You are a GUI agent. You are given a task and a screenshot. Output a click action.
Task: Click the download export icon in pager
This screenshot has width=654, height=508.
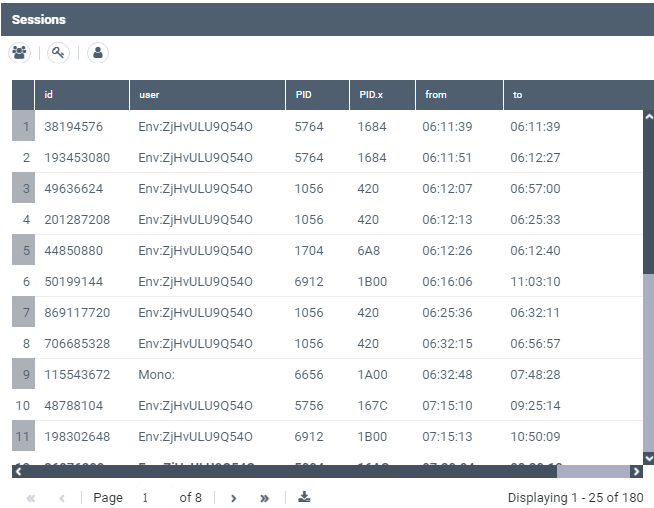coord(304,497)
